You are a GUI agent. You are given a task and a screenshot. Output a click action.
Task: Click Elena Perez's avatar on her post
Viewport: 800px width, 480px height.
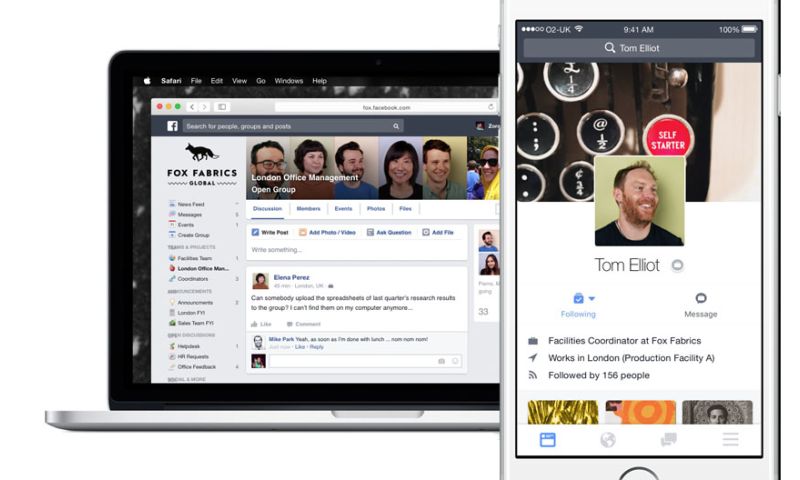[x=260, y=281]
